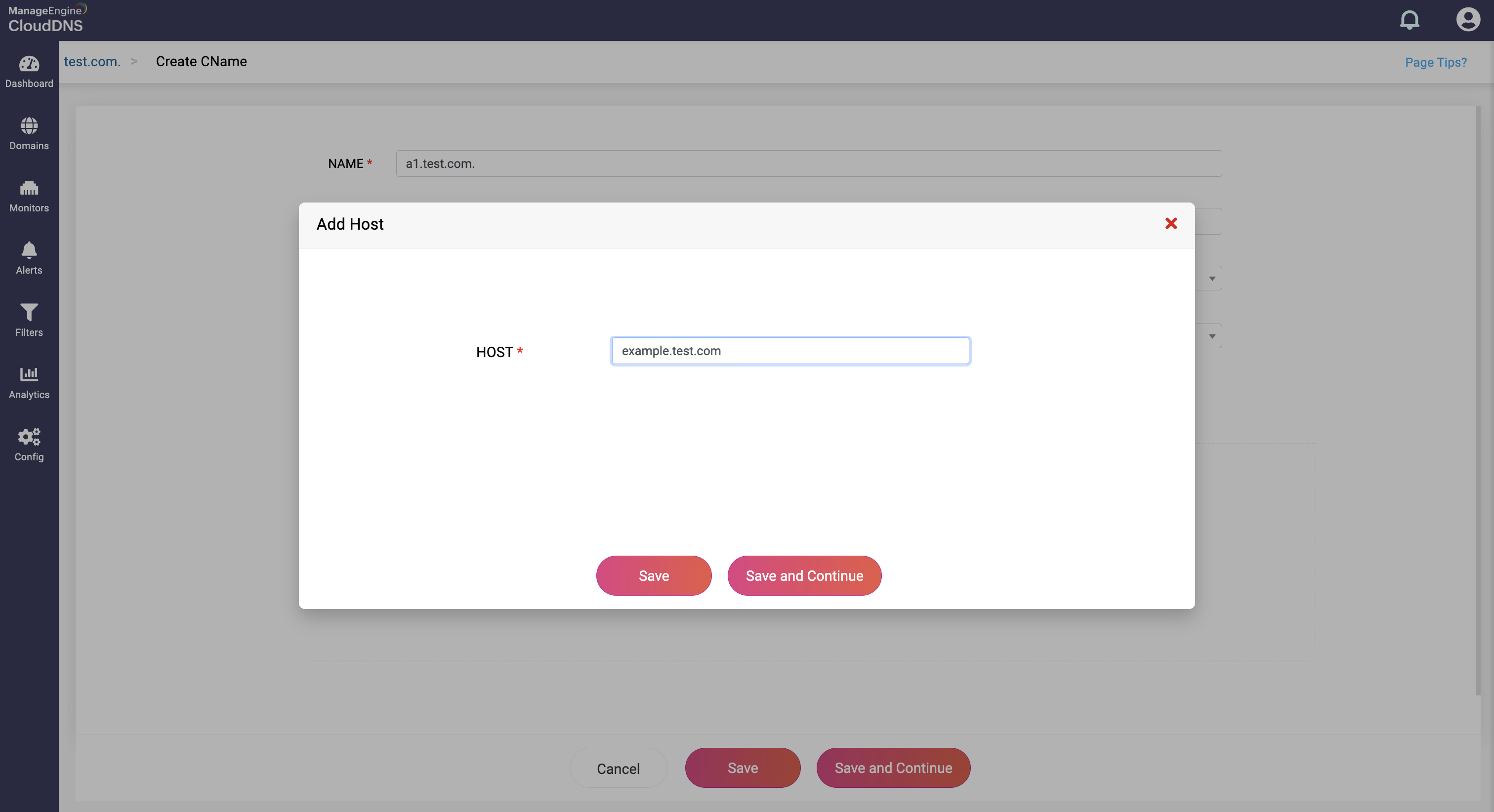Close the Add Host dialog

pos(1170,223)
